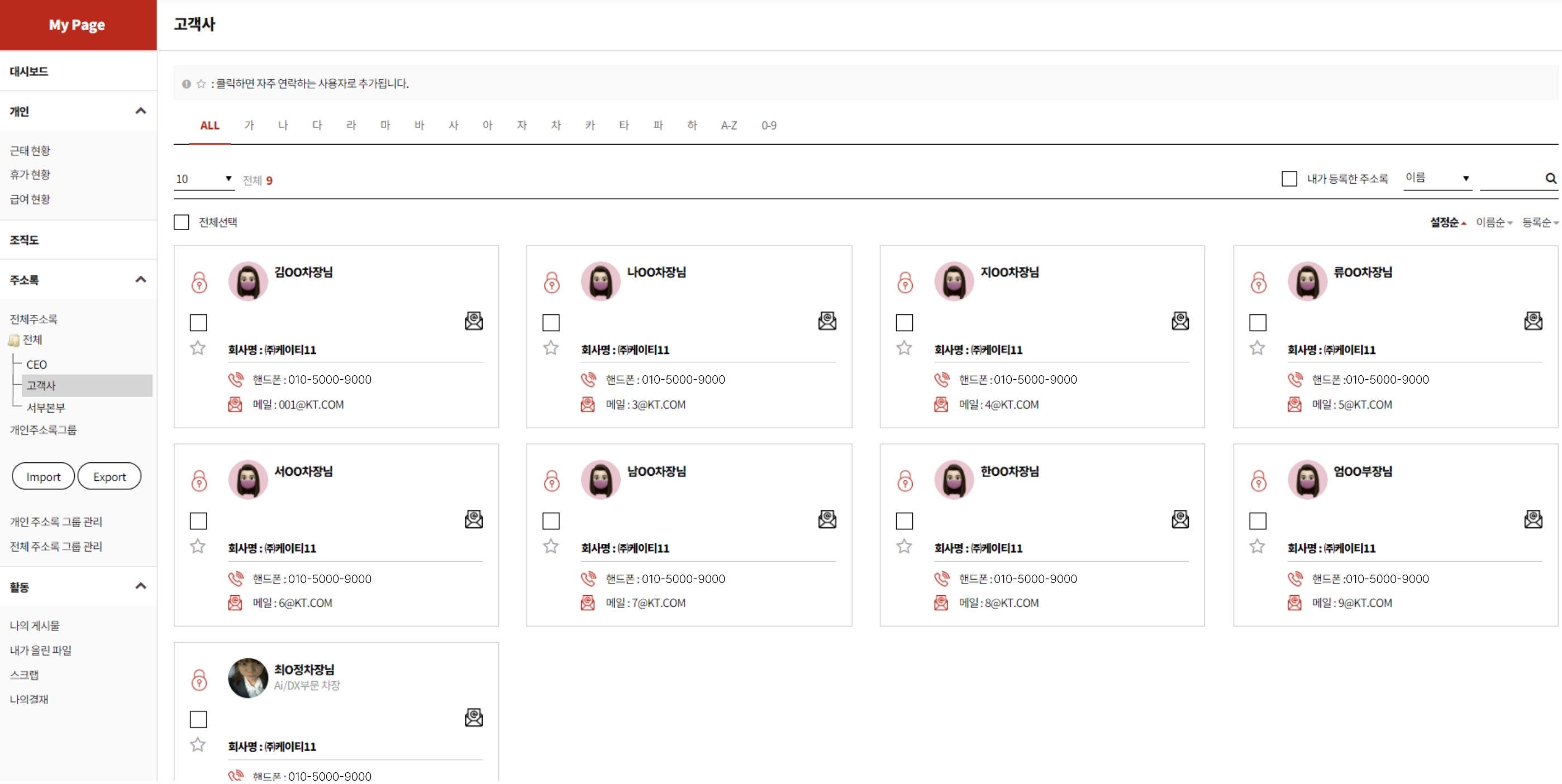Open mail icon on 김OO차장님 card

(x=474, y=321)
